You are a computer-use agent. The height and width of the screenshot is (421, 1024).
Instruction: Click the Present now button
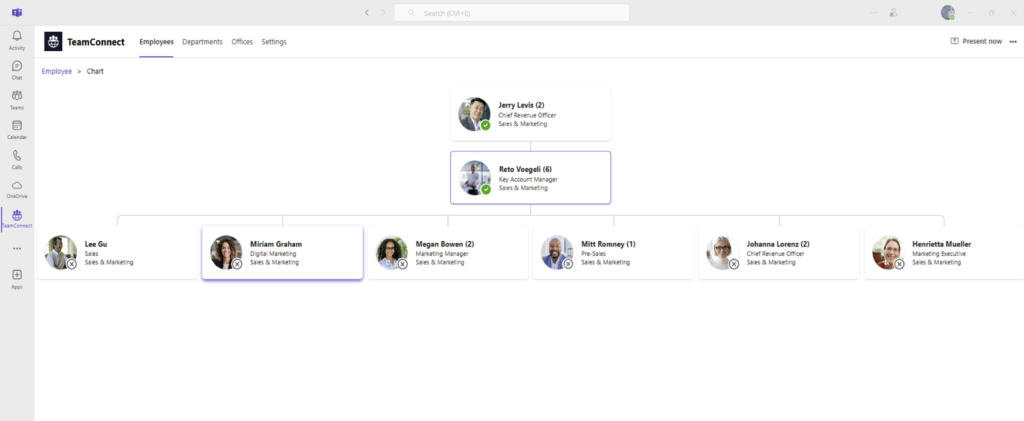coord(976,41)
